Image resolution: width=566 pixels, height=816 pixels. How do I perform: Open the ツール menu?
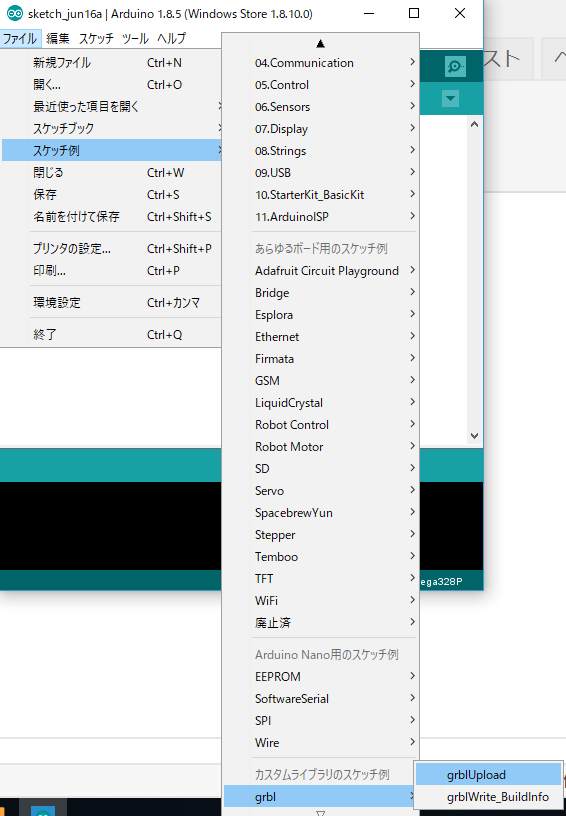135,39
